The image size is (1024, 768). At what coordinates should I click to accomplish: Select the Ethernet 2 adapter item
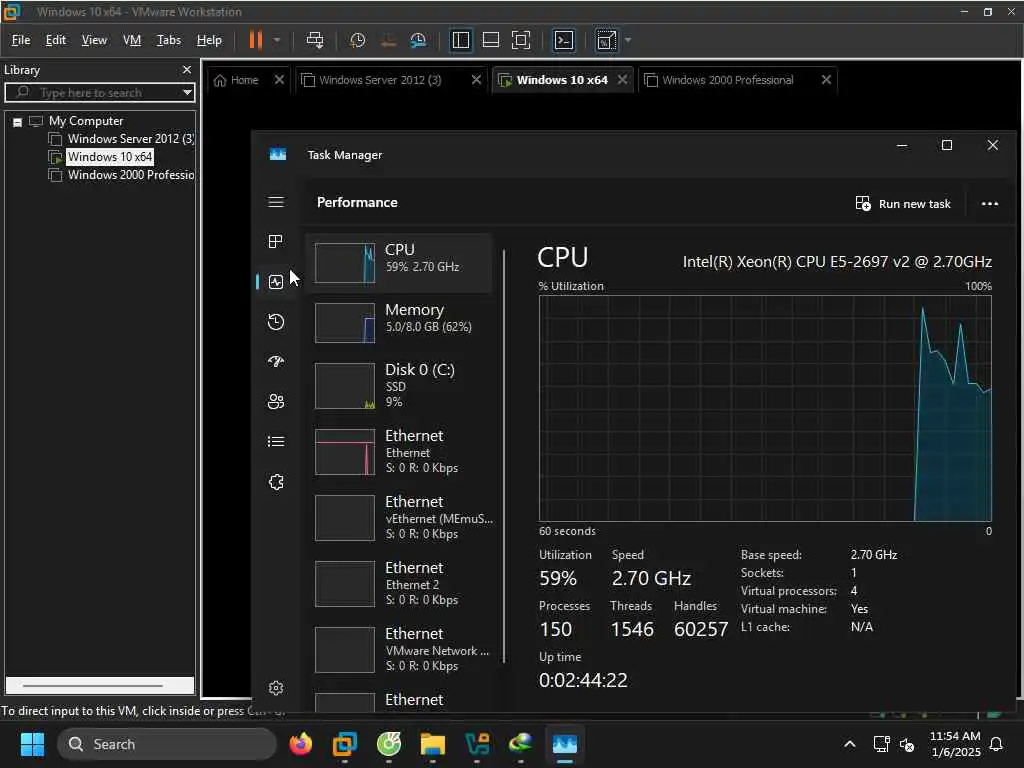(399, 584)
